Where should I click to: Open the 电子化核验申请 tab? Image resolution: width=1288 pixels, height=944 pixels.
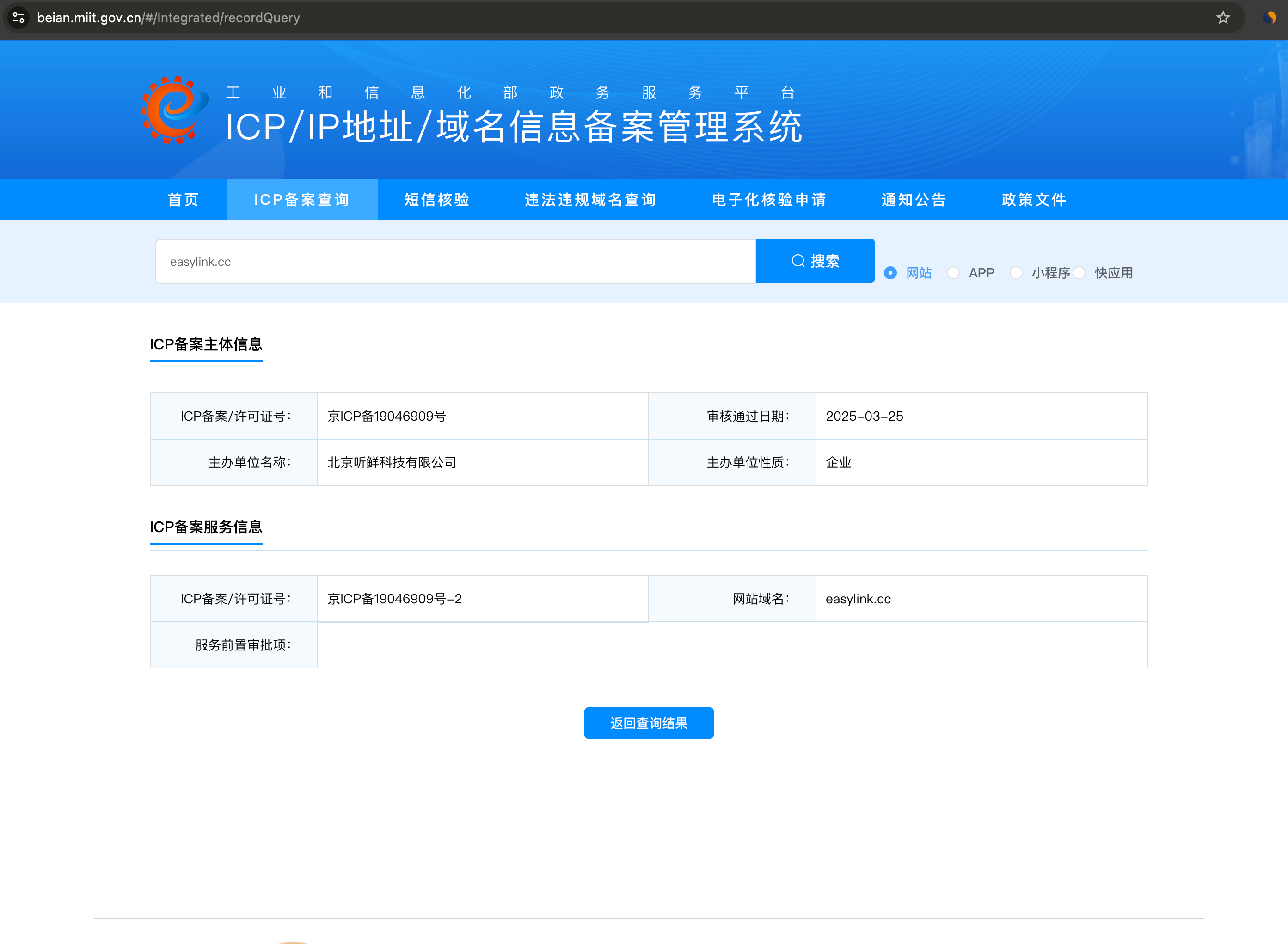click(x=769, y=200)
